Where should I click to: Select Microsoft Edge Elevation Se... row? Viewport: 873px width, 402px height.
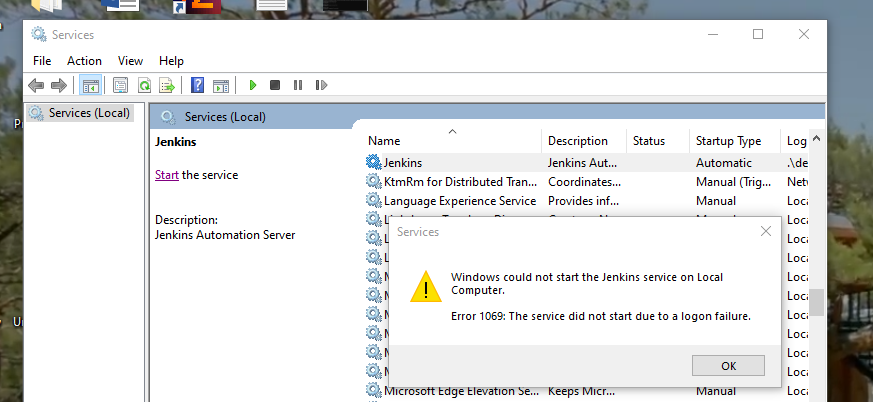pos(586,391)
